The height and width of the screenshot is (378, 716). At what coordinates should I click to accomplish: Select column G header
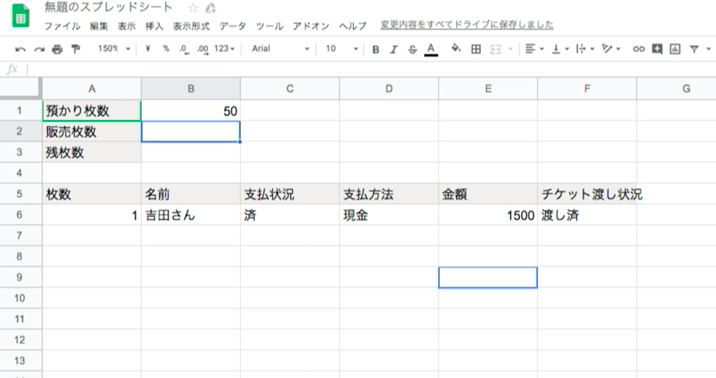pyautogui.click(x=676, y=89)
